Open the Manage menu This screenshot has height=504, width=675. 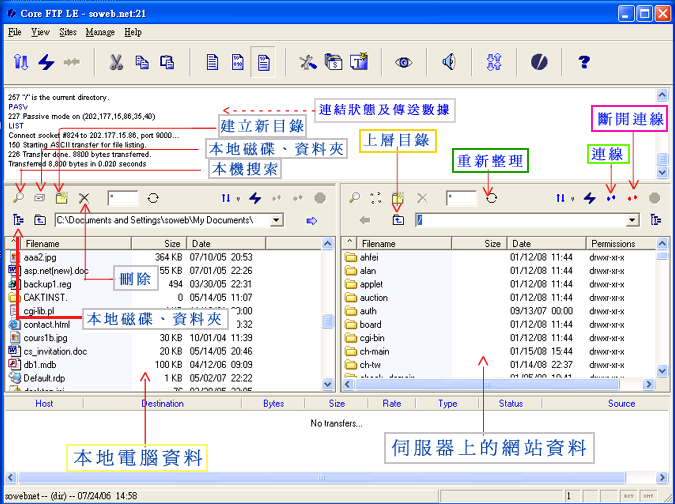coord(100,32)
